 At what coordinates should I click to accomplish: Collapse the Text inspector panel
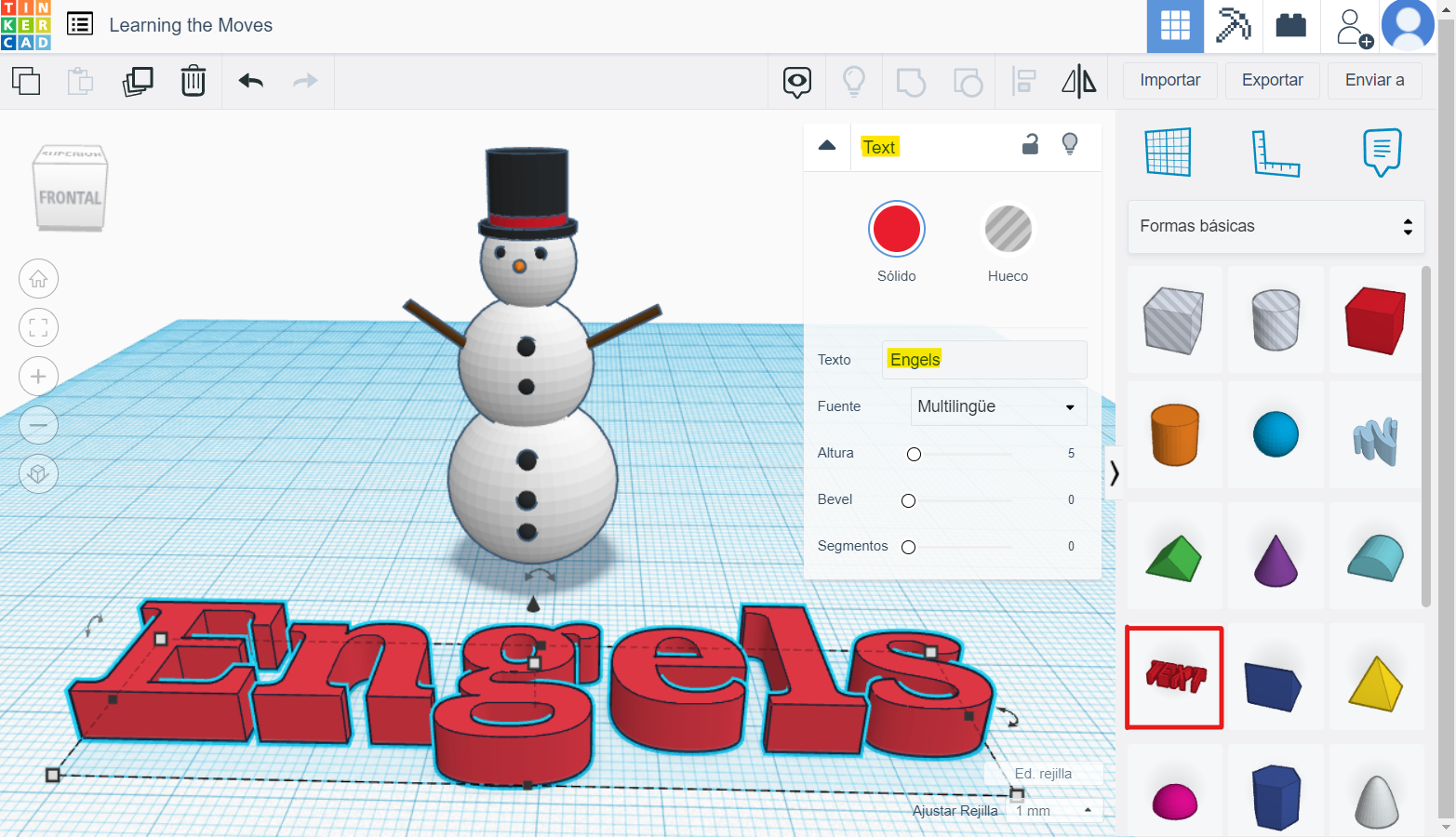click(827, 146)
